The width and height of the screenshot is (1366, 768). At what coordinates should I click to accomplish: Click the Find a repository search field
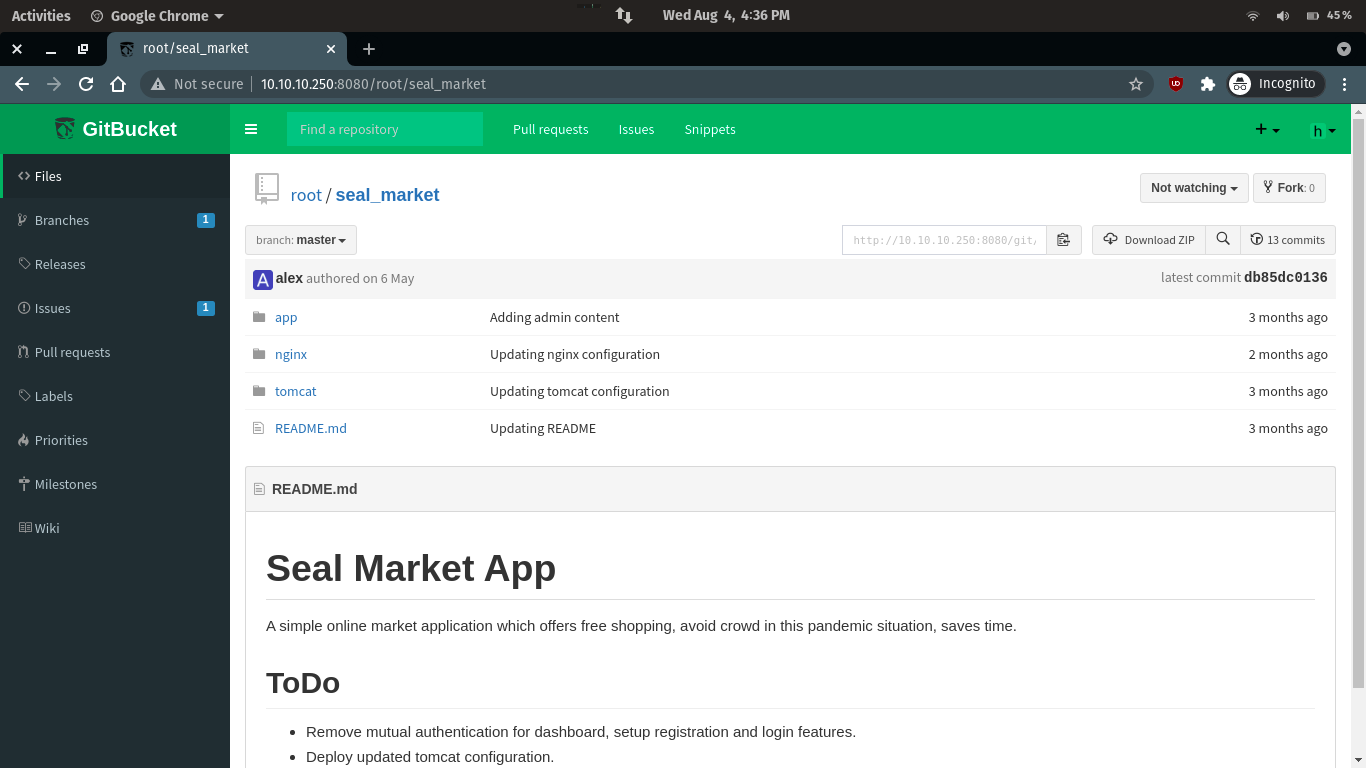tap(384, 129)
